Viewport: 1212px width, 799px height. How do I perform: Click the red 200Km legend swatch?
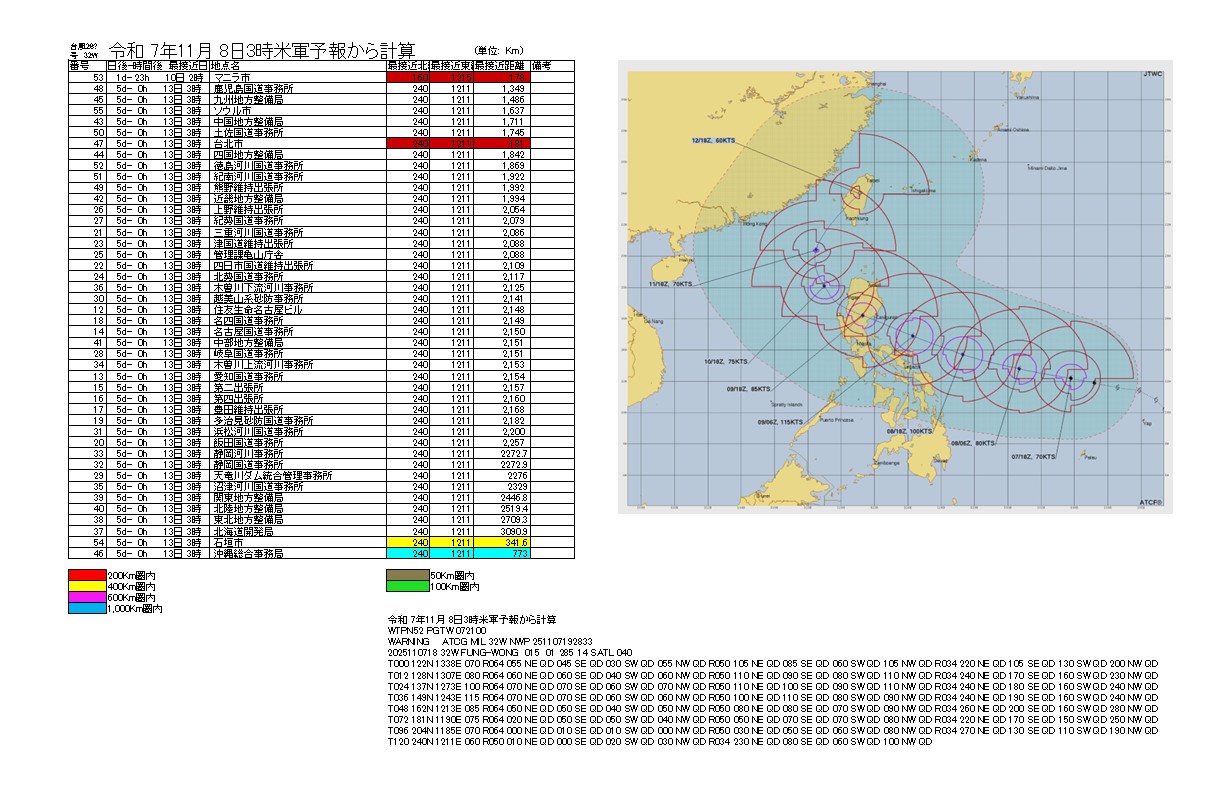[86, 576]
